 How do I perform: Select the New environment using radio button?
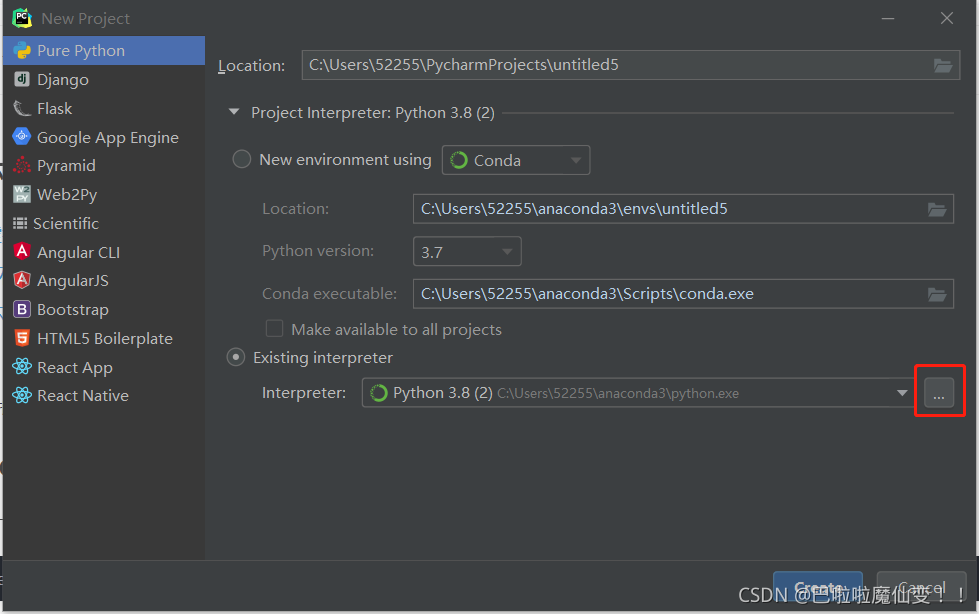point(242,159)
